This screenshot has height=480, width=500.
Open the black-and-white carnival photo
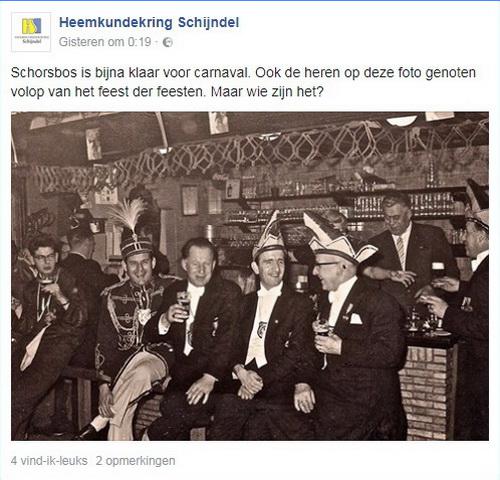(x=250, y=276)
